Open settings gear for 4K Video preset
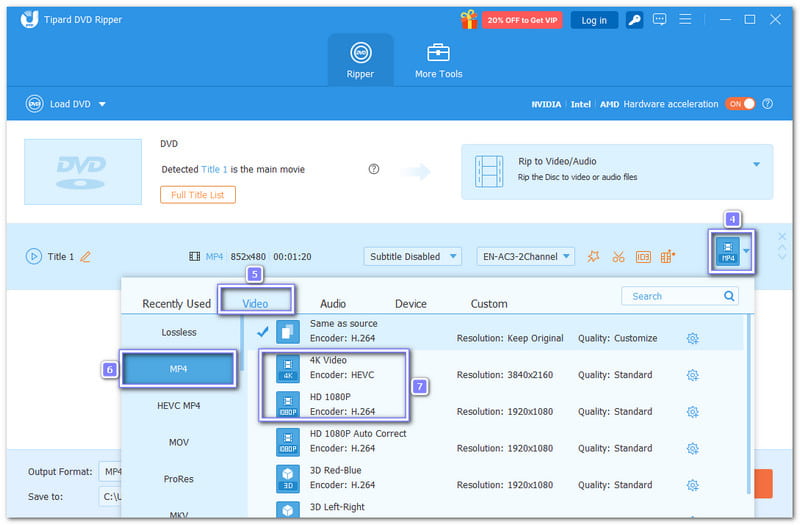 (x=692, y=375)
